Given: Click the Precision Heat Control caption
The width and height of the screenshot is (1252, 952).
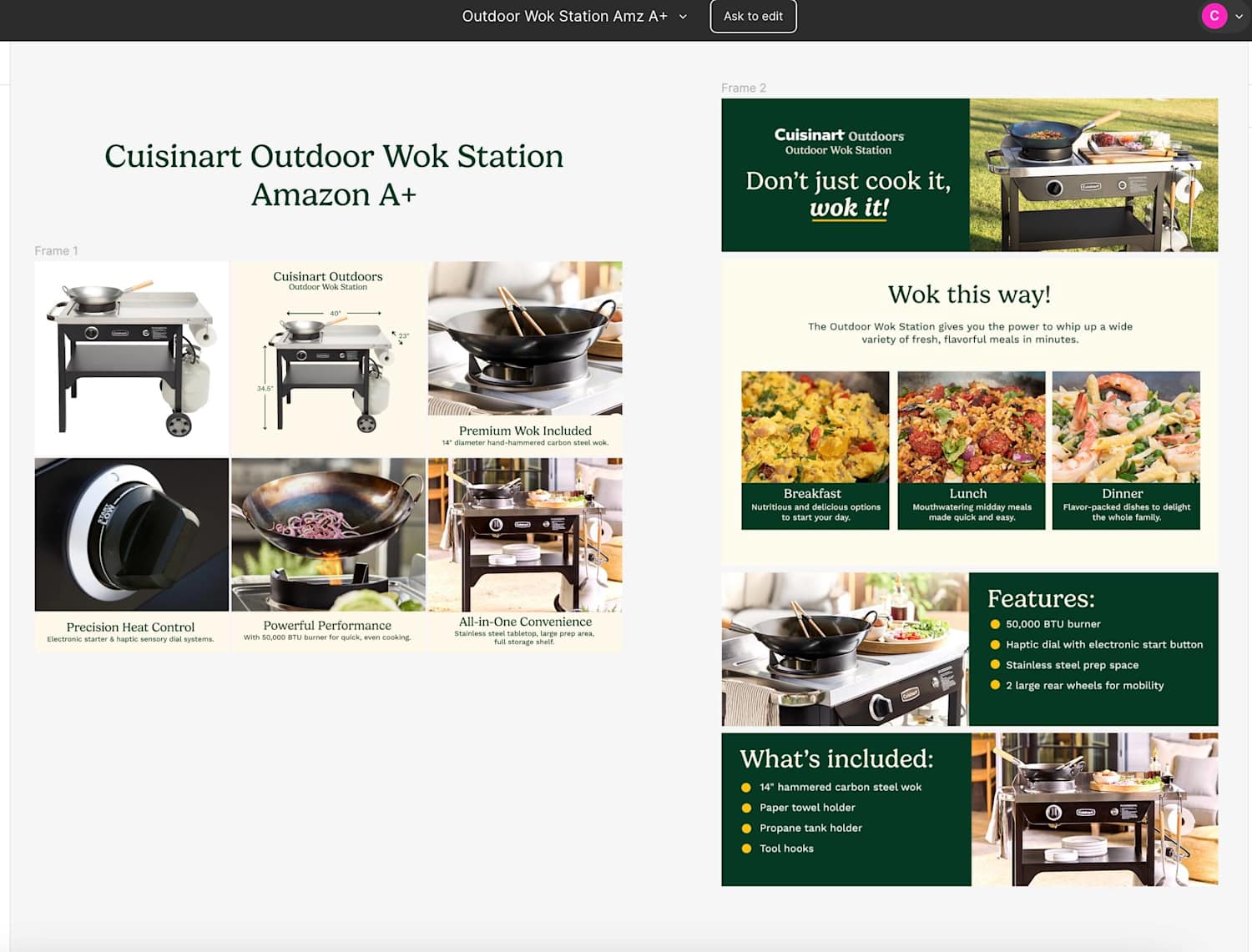Looking at the screenshot, I should [130, 627].
